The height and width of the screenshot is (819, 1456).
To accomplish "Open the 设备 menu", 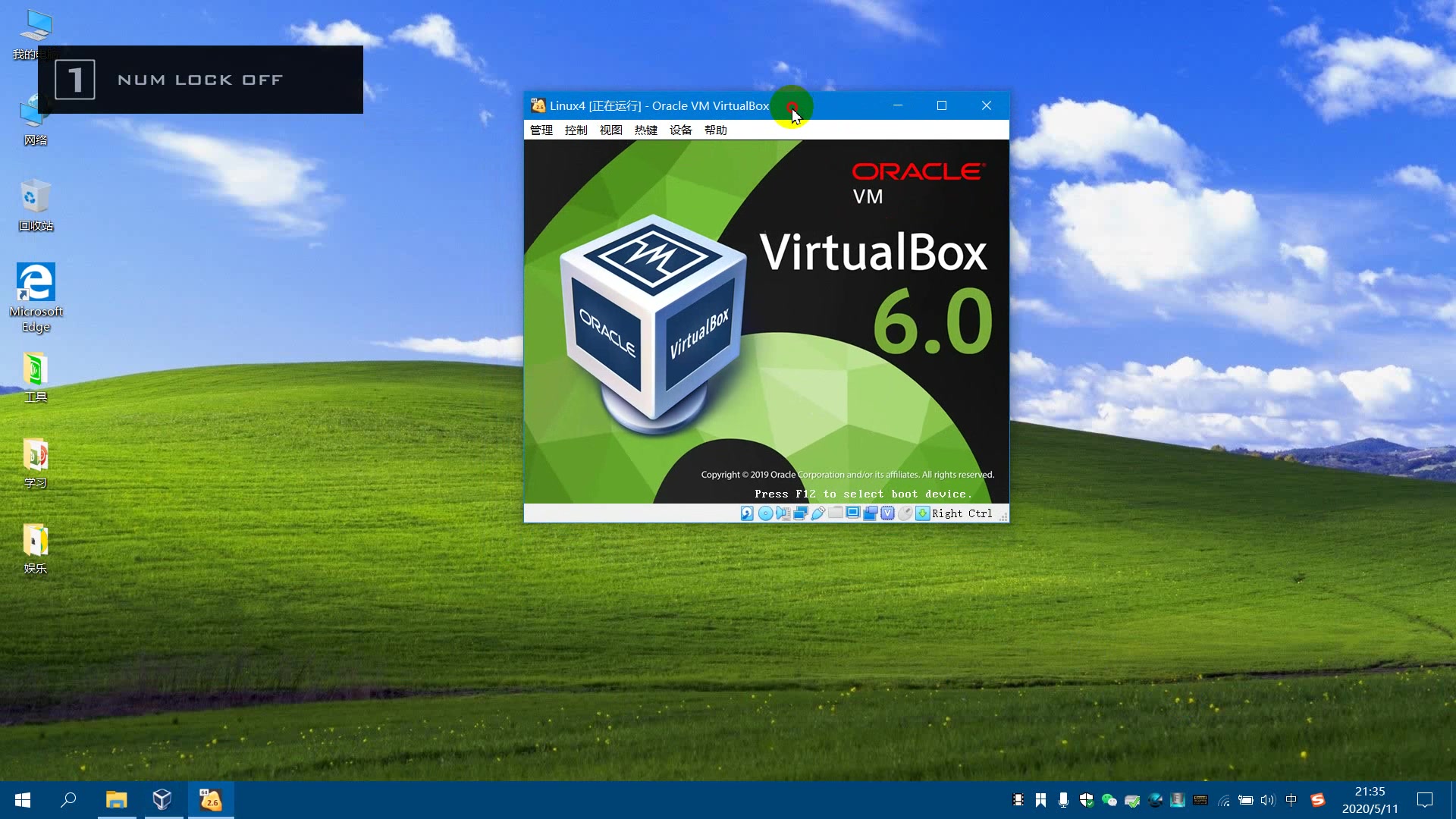I will point(680,130).
